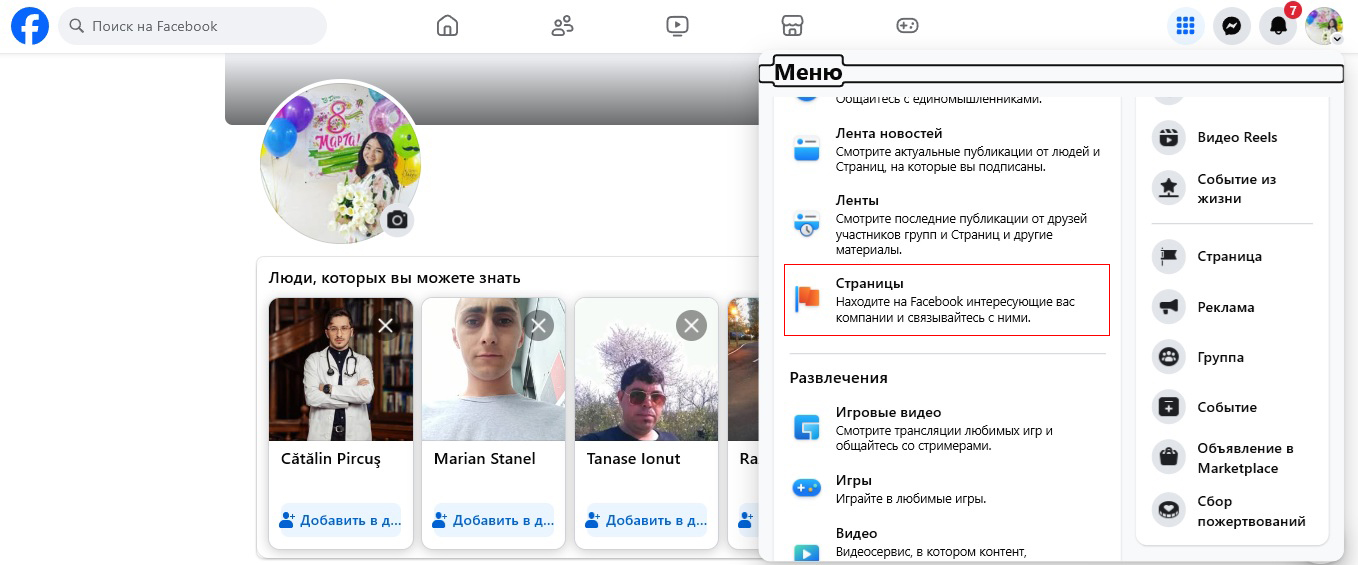Click the Лента новостей icon
This screenshot has width=1358, height=565.
click(x=806, y=150)
